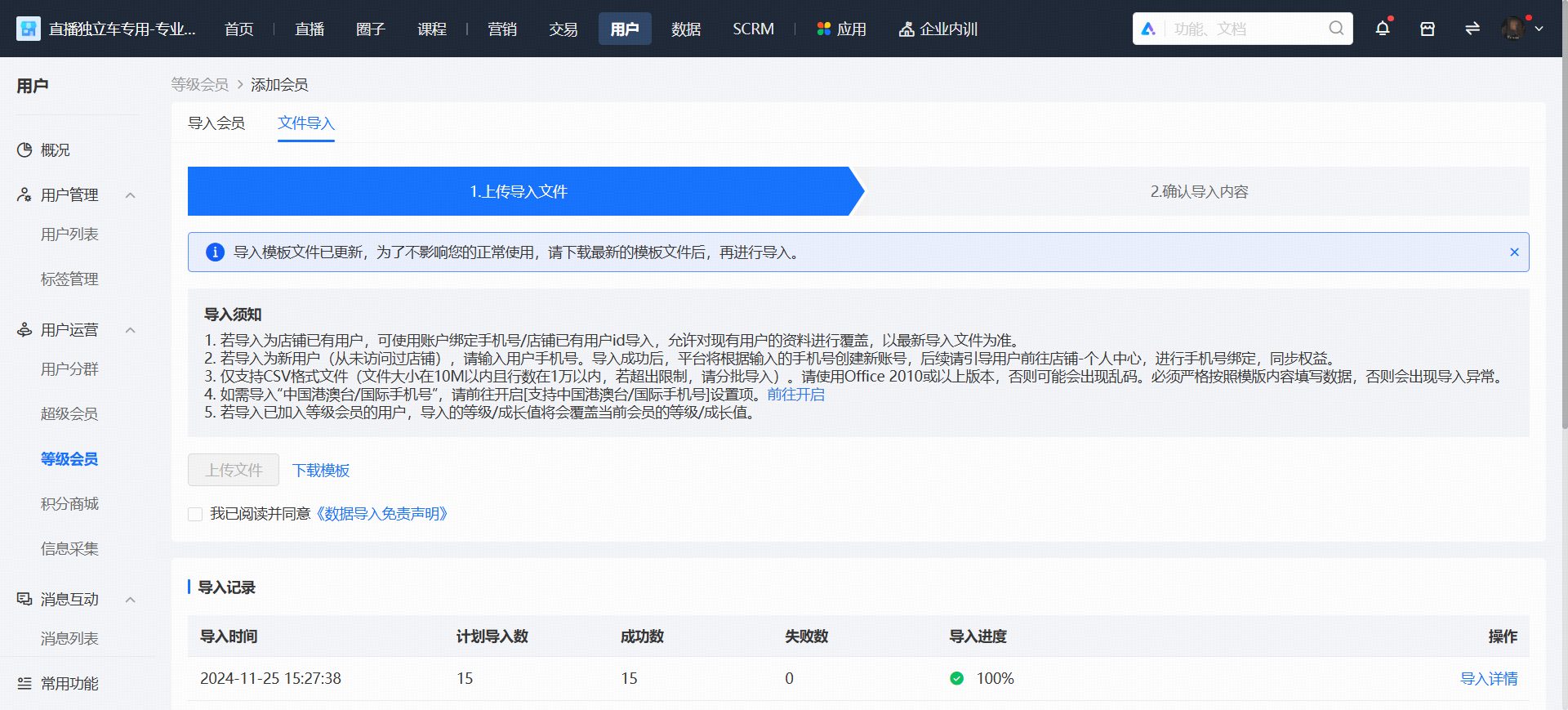The height and width of the screenshot is (710, 1568).
Task: Open the 数据导入免责声明 link
Action: [x=382, y=514]
